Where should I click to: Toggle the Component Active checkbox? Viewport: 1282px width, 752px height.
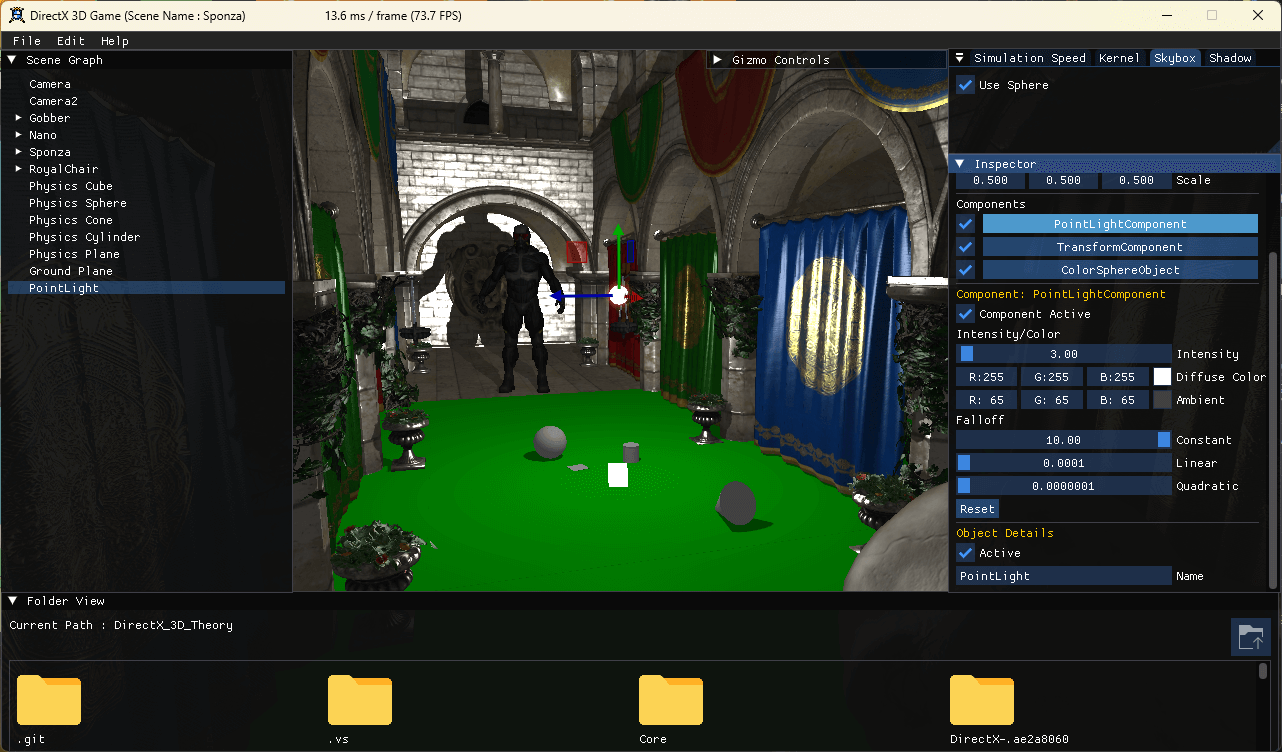966,314
